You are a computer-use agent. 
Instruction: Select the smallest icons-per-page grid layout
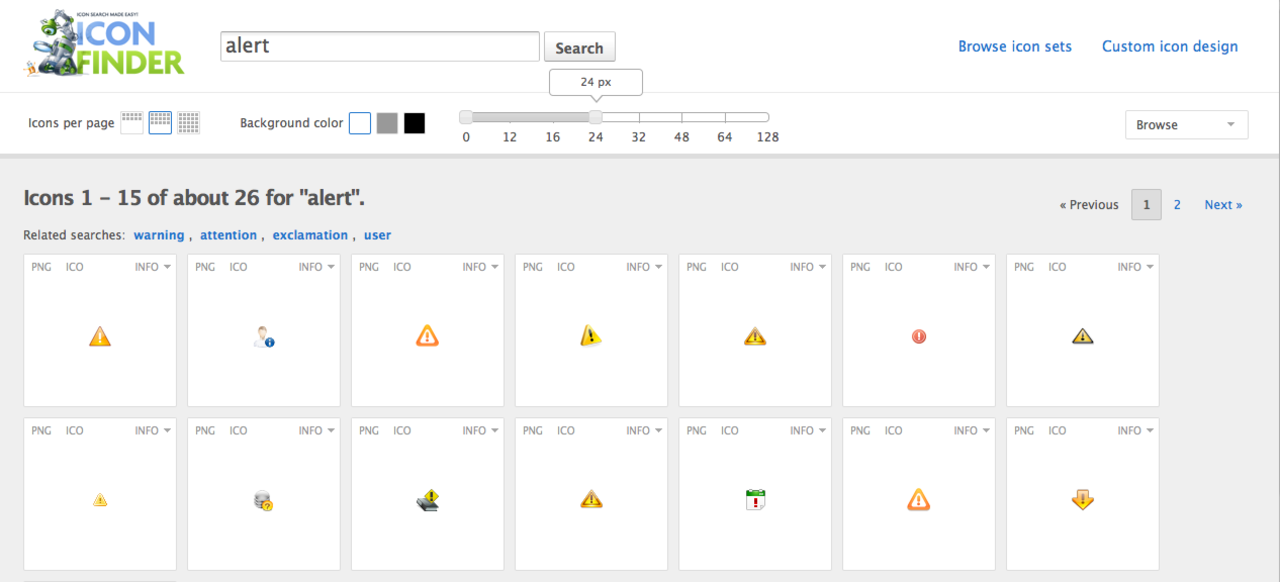131,122
